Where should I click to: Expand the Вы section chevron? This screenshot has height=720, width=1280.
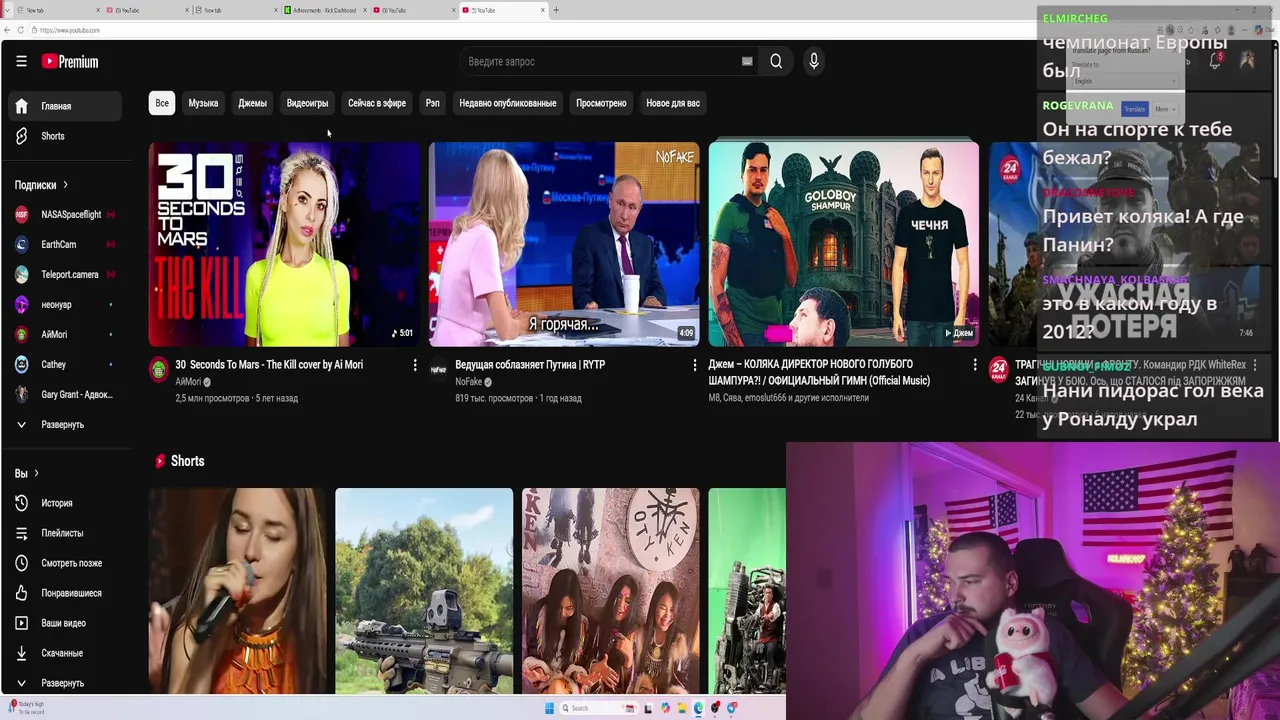pos(36,473)
